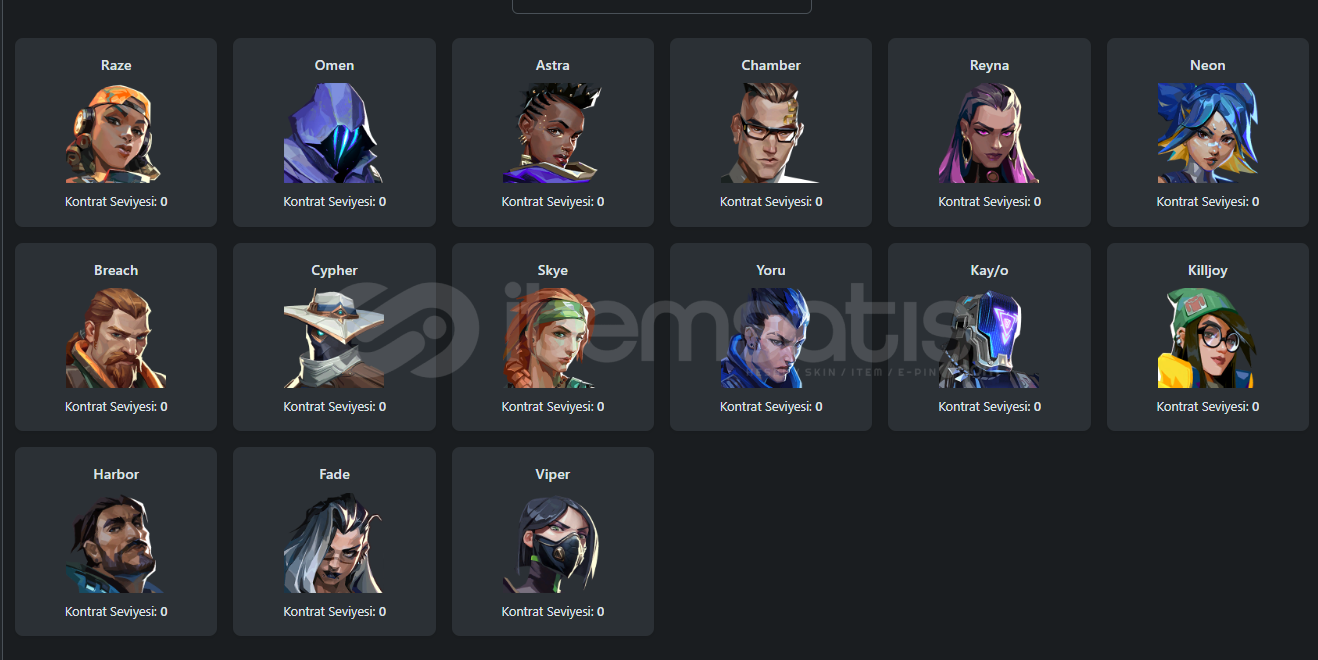Screen dimensions: 1318x660
Task: Select Killjoy's portrait image
Action: [1207, 338]
